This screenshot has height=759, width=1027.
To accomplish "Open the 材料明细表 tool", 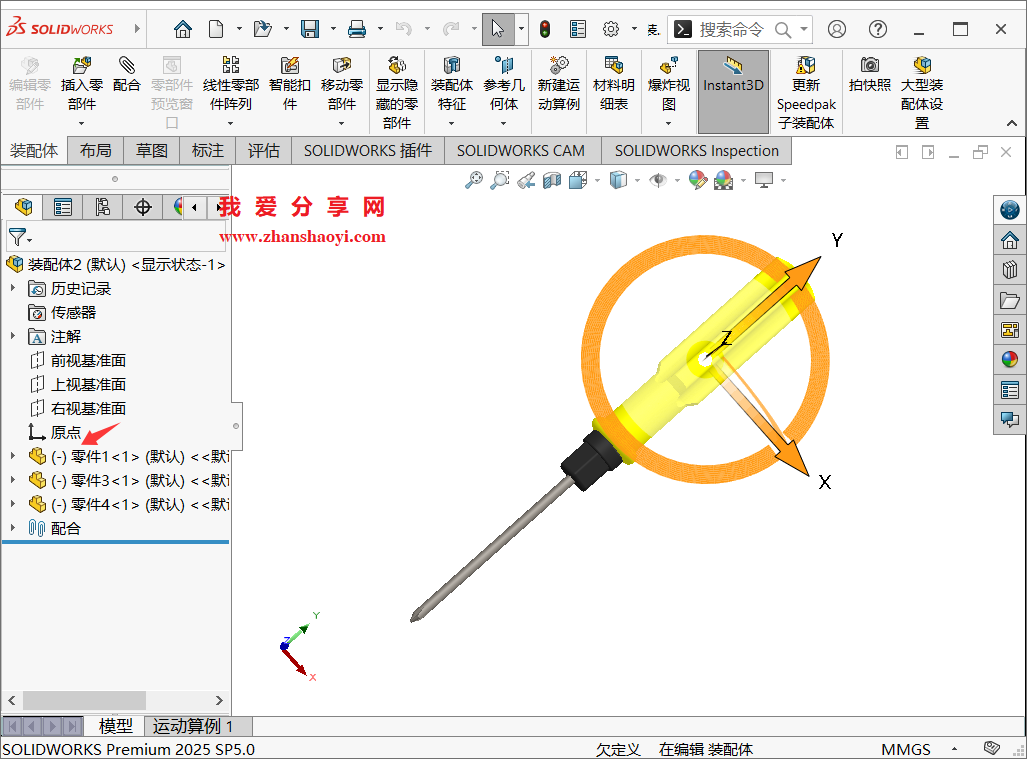I will [x=614, y=84].
